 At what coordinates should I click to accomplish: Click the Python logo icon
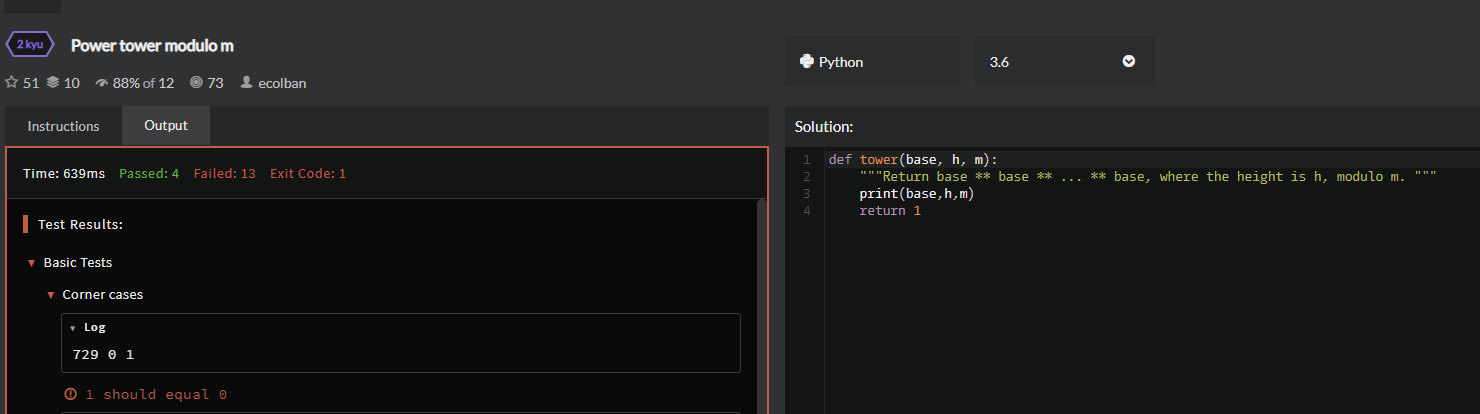807,61
